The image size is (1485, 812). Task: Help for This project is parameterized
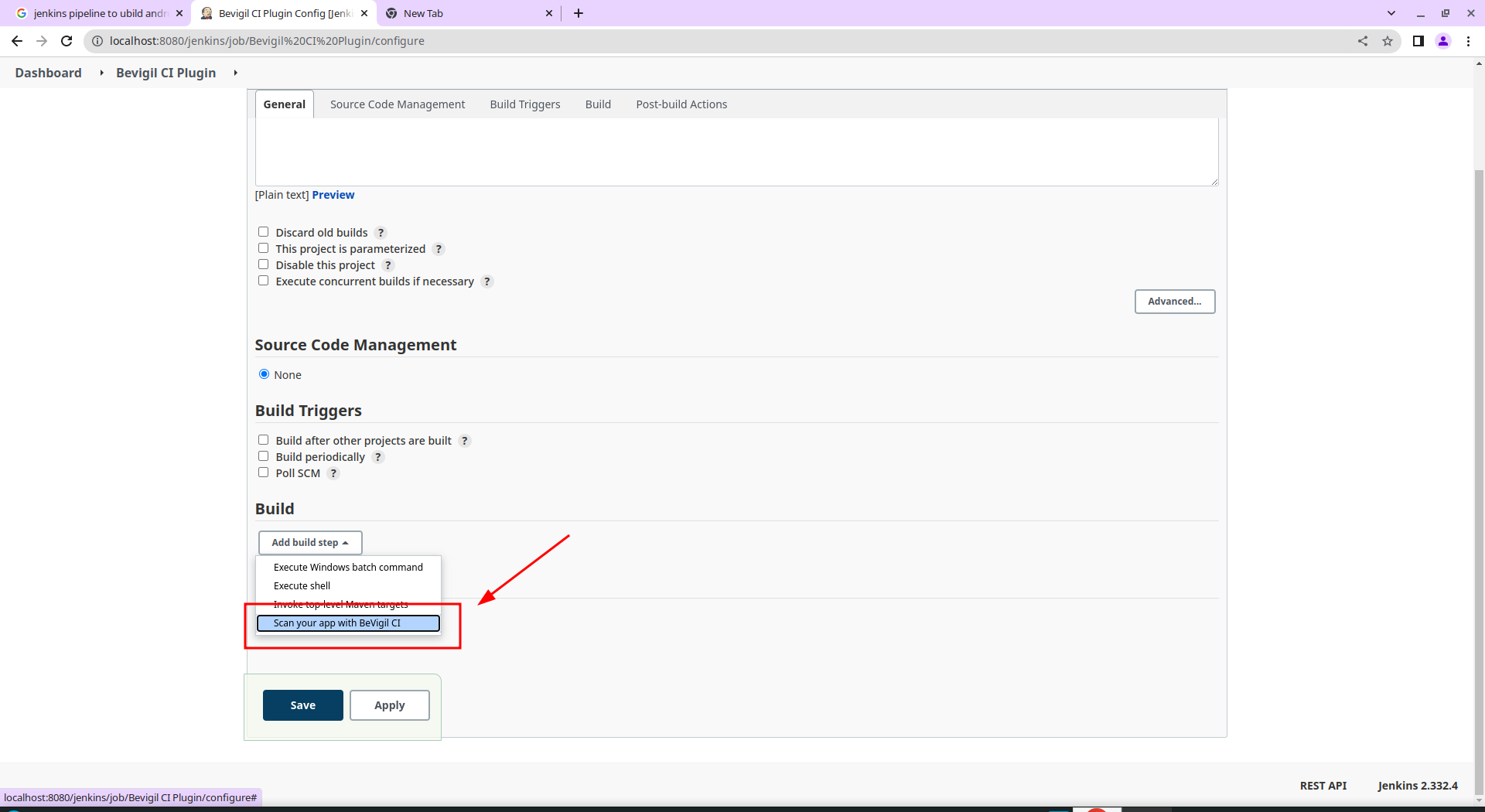[439, 249]
